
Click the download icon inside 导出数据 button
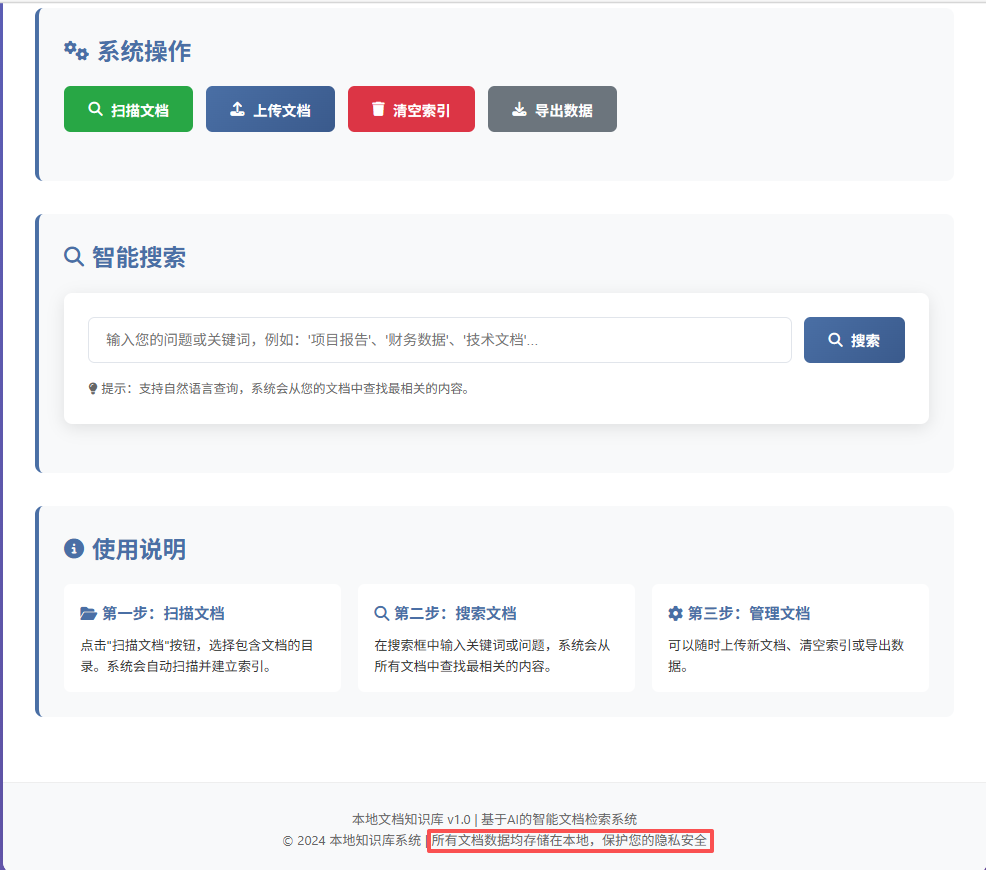pos(521,108)
